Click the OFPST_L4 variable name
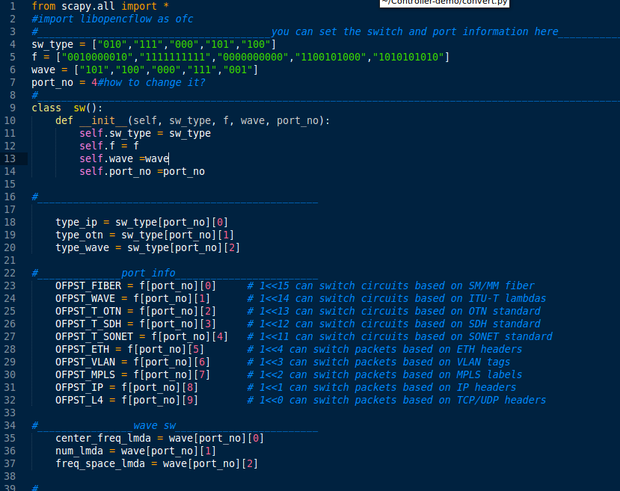 (80, 400)
